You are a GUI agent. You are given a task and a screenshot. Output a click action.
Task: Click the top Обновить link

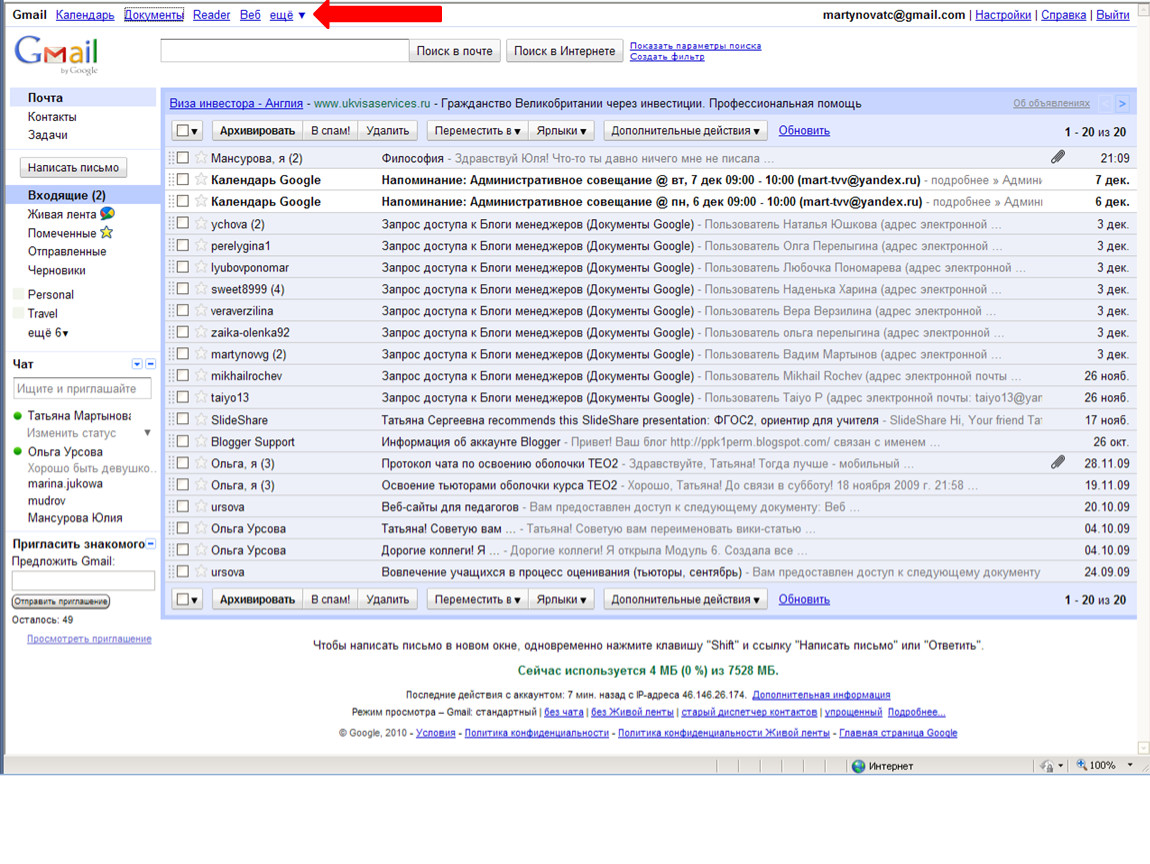click(804, 131)
